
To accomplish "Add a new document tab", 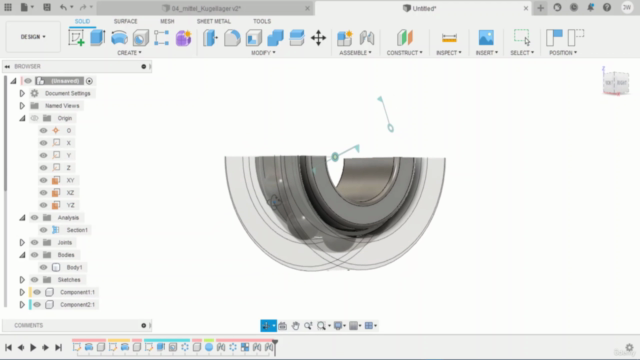I will [x=540, y=8].
